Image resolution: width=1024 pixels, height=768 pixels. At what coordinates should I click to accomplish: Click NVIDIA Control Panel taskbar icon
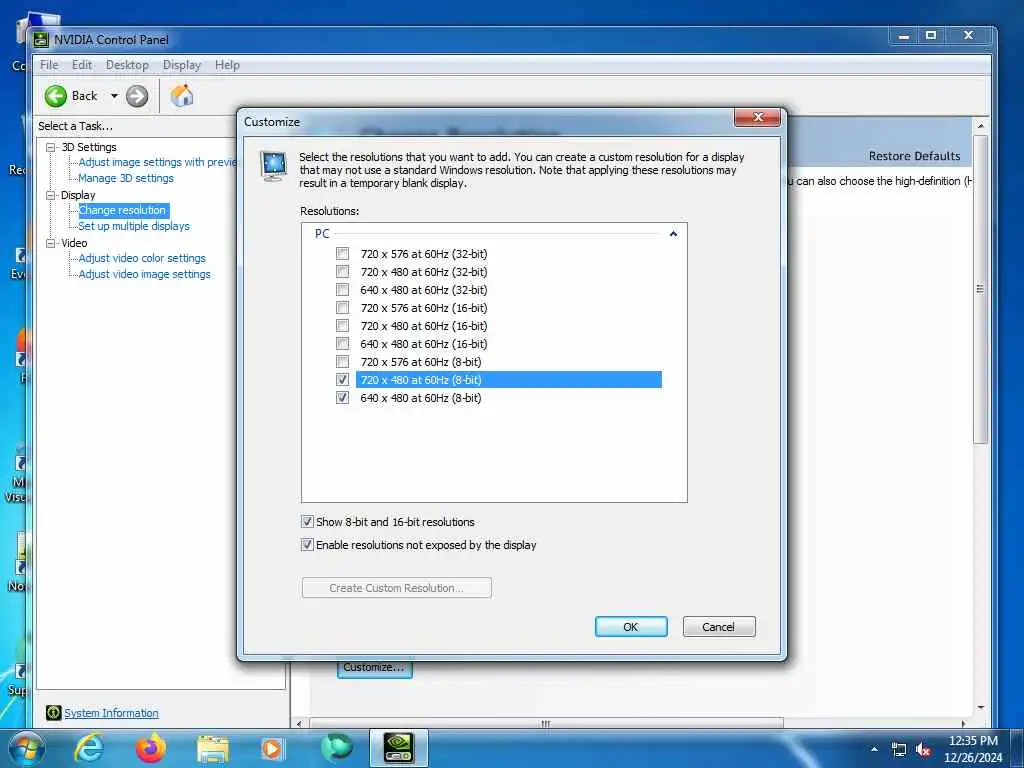pos(398,748)
